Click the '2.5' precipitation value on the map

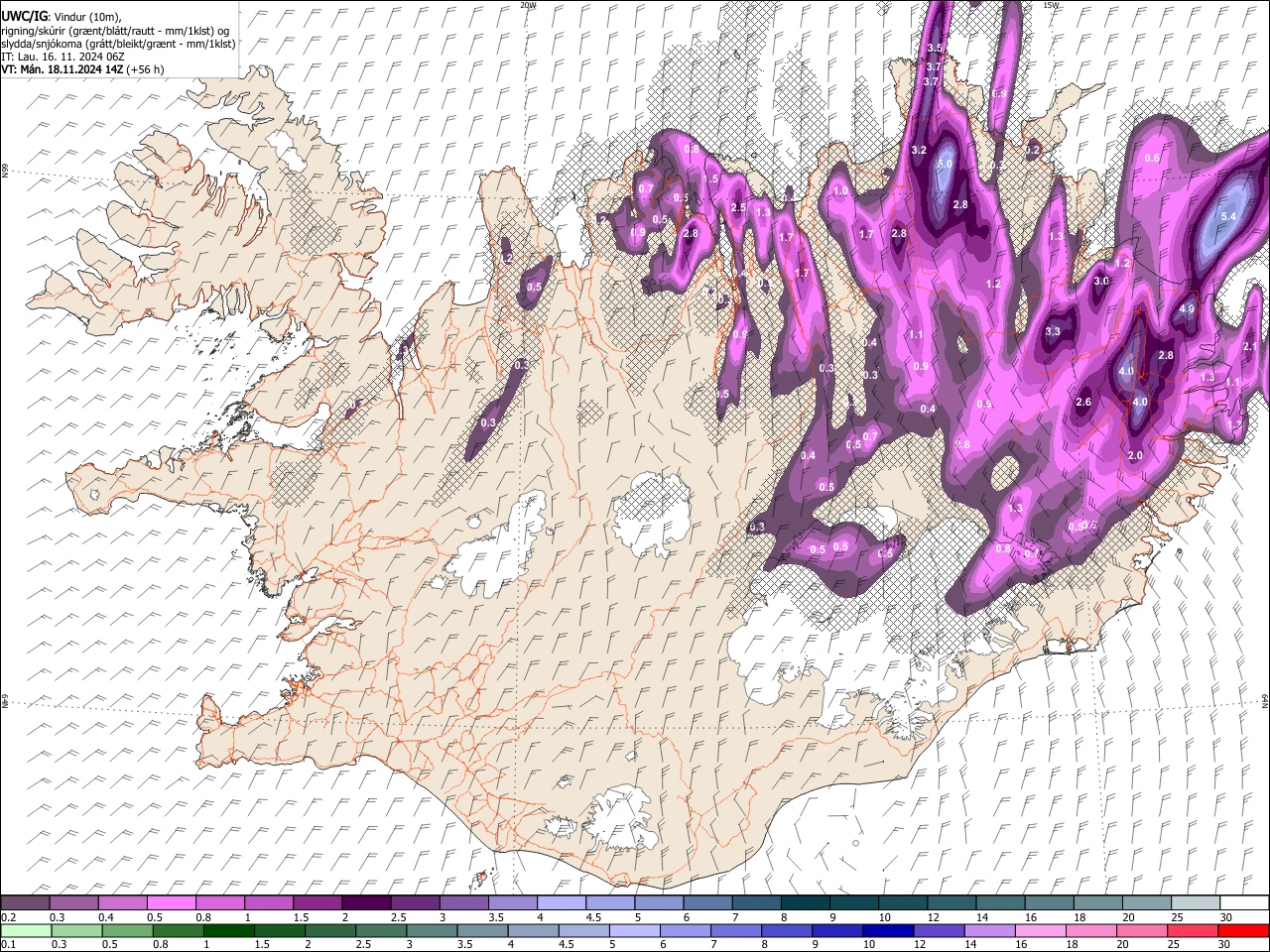pyautogui.click(x=737, y=208)
